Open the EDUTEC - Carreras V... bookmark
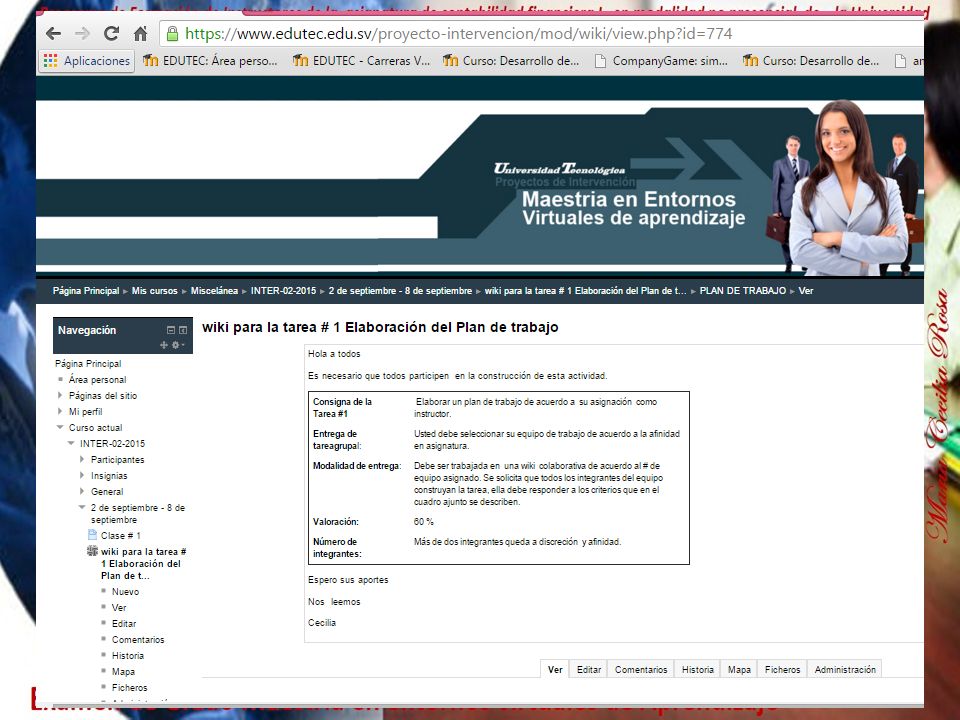Image resolution: width=960 pixels, height=720 pixels. click(361, 61)
